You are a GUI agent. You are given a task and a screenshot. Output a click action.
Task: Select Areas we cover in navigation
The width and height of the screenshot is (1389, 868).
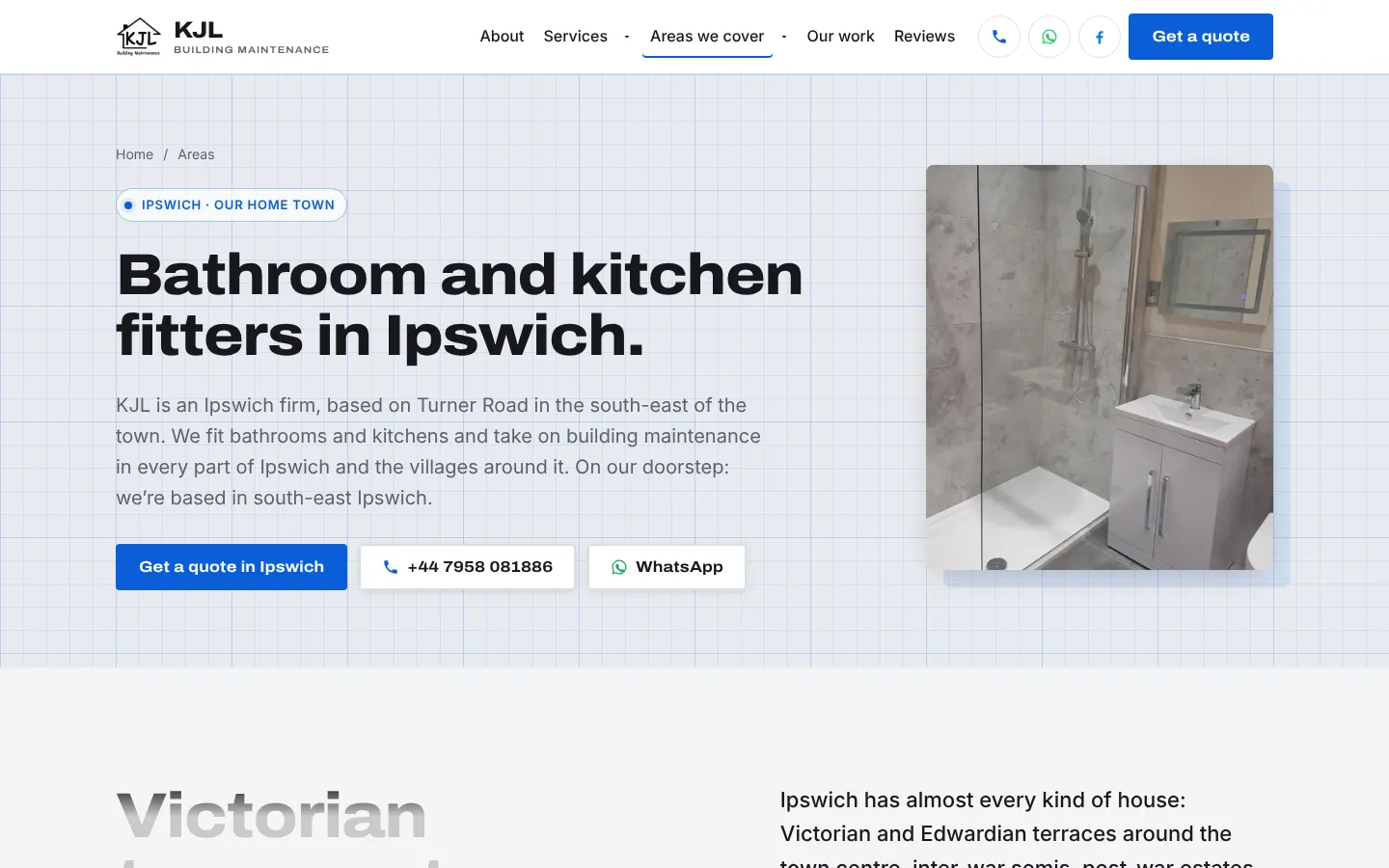(707, 37)
